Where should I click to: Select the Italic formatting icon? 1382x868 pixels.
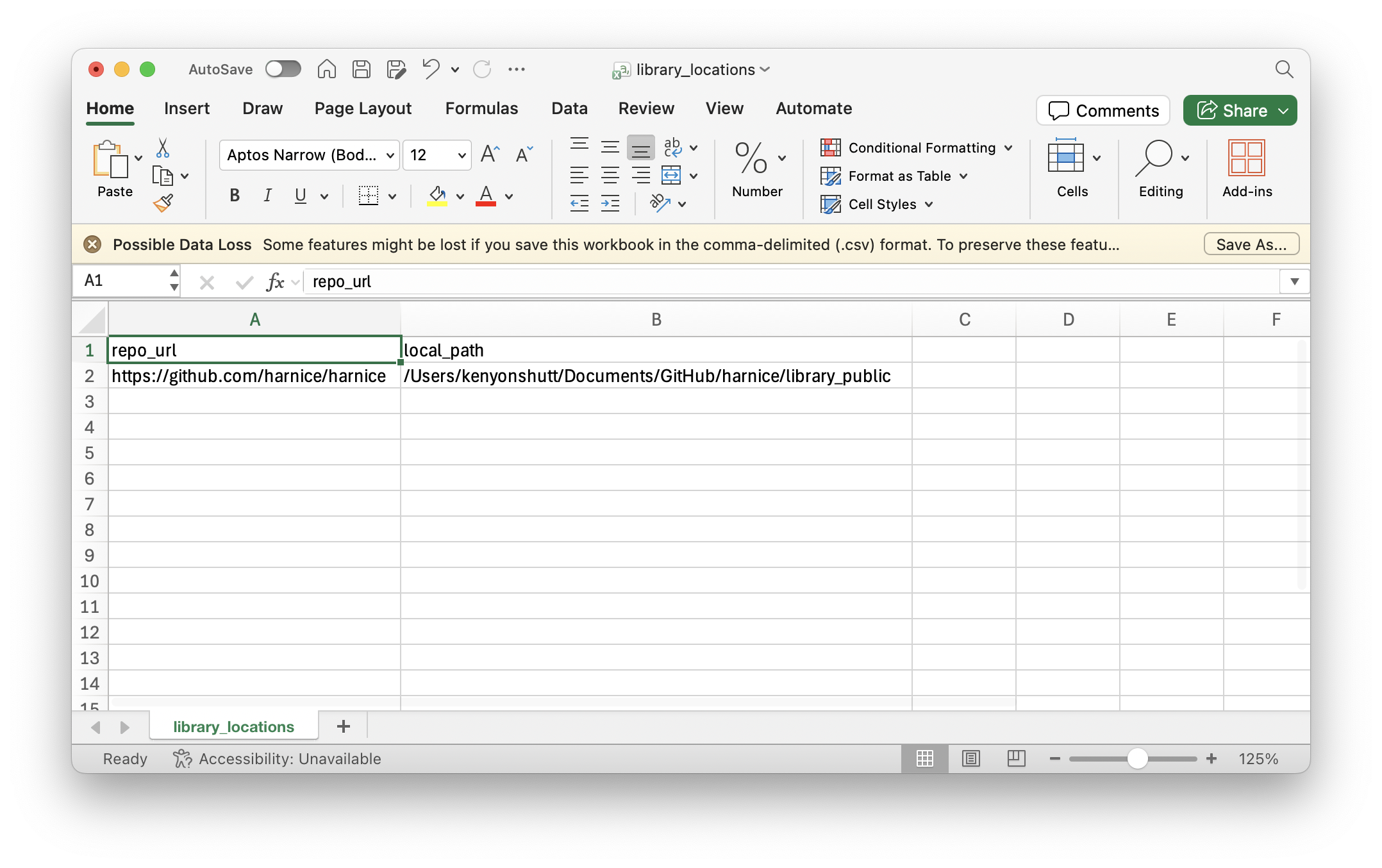click(x=267, y=196)
